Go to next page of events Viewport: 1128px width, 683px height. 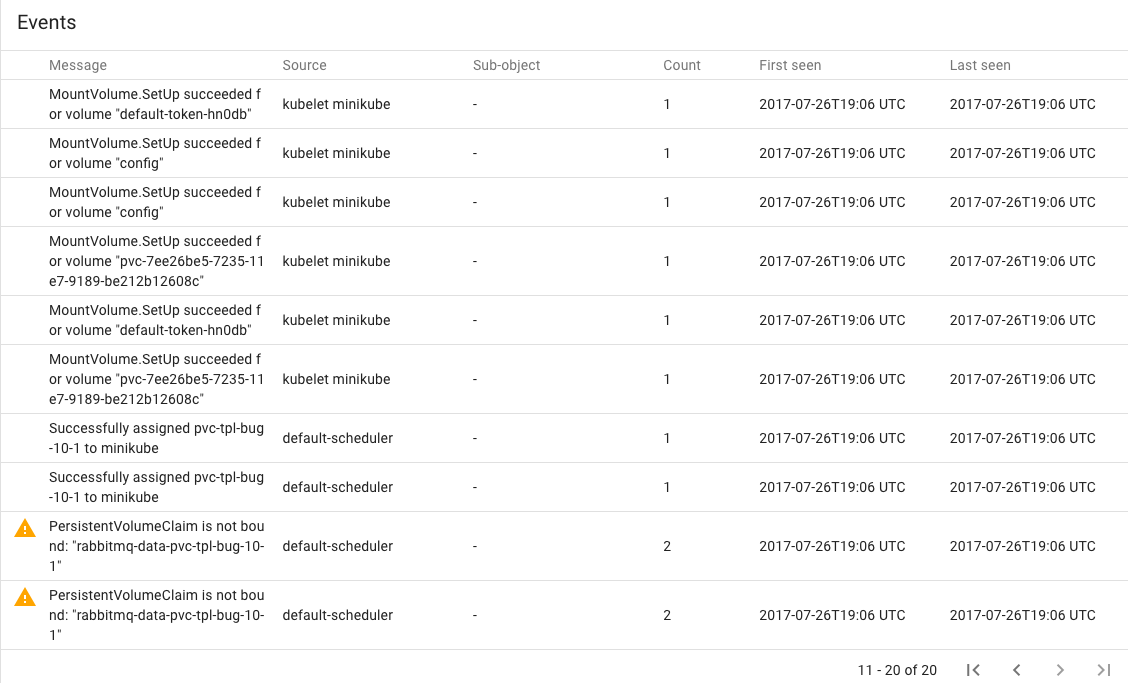pos(1060,670)
